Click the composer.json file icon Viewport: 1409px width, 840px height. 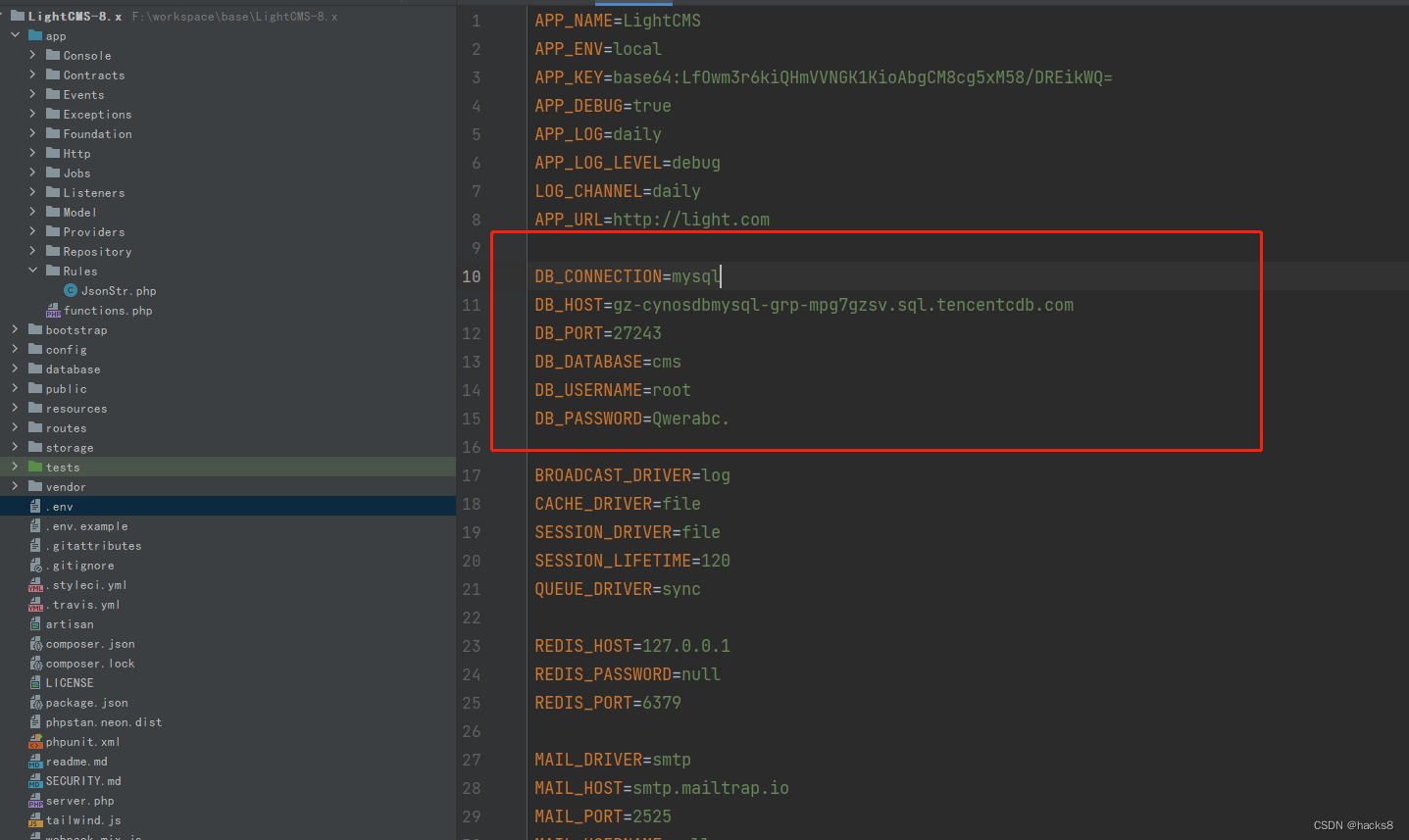[35, 643]
